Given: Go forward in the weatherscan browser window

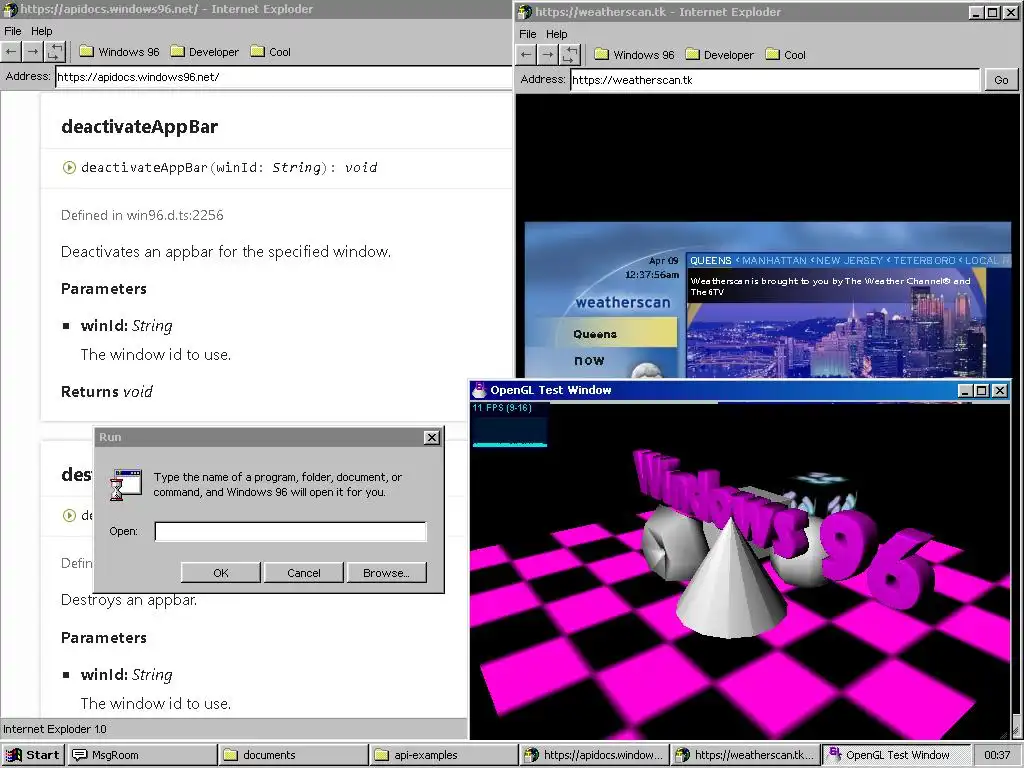Looking at the screenshot, I should click(548, 55).
